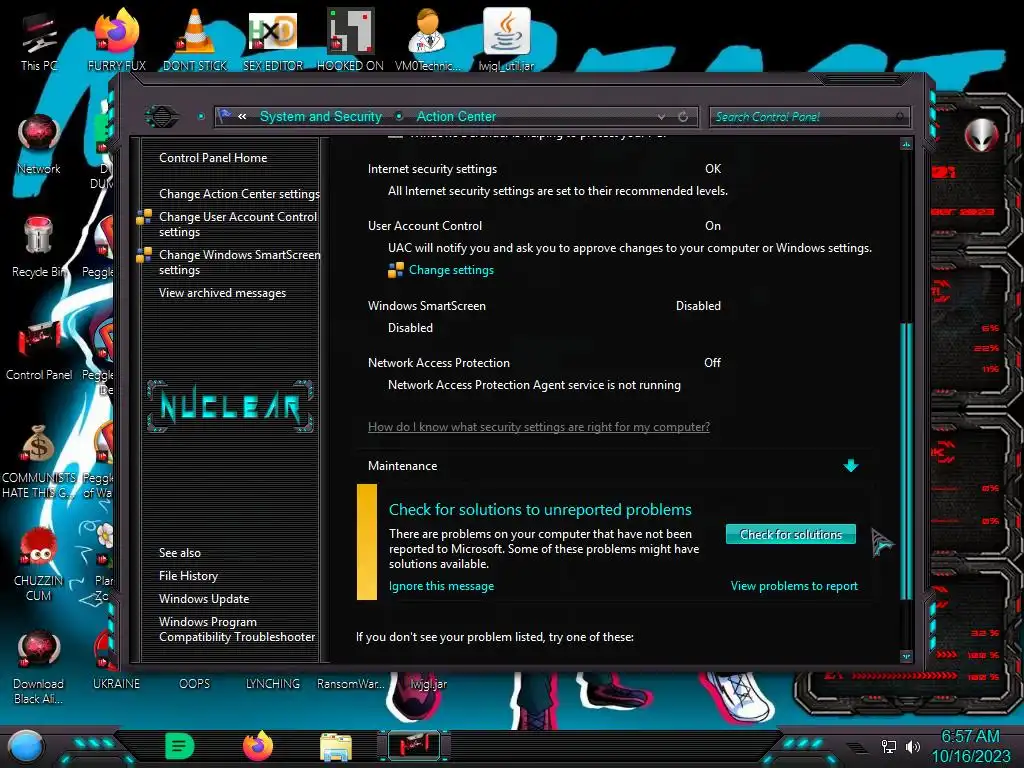Open the COMMUNISTS HATE THIS money bag icon
This screenshot has height=768, width=1024.
point(39,462)
